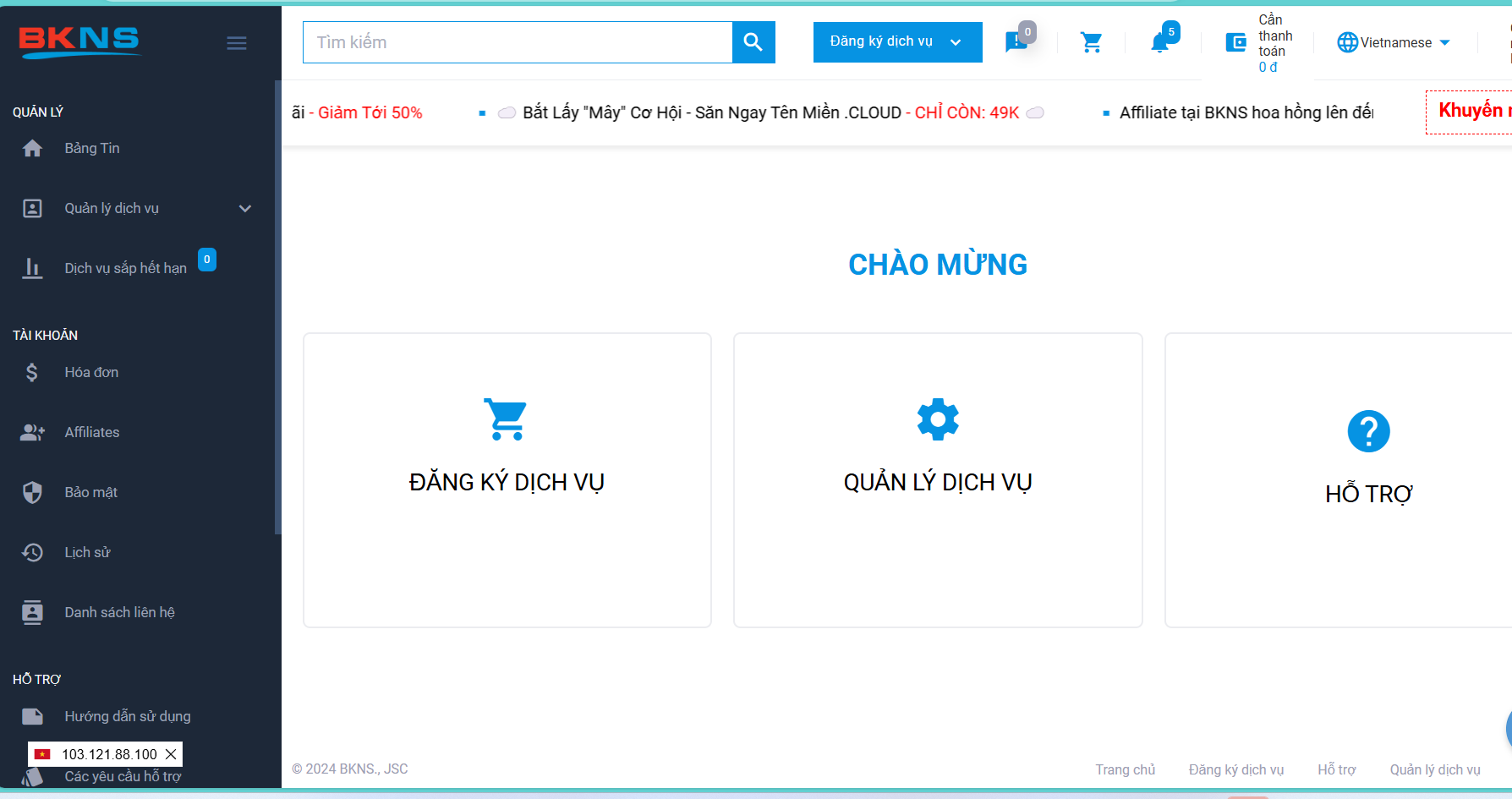Click the Quản lý dịch vụ sidebar icon
1512x799 pixels.
click(x=32, y=209)
